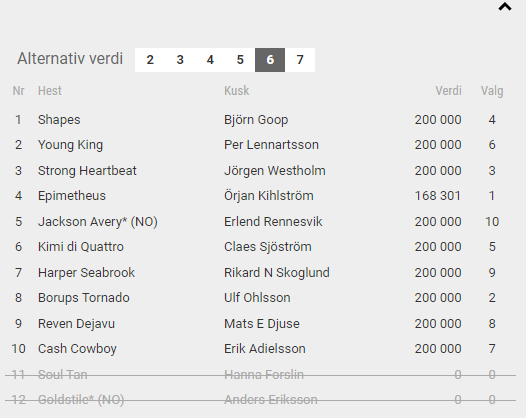
Task: Select alternative value tab 3
Action: point(180,60)
